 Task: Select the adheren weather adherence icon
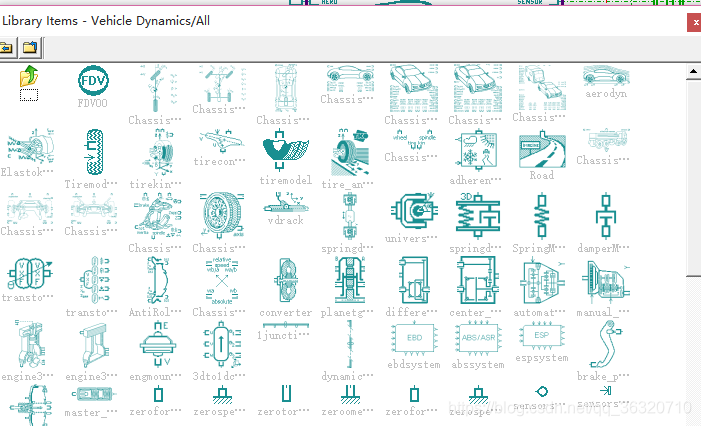coord(477,151)
